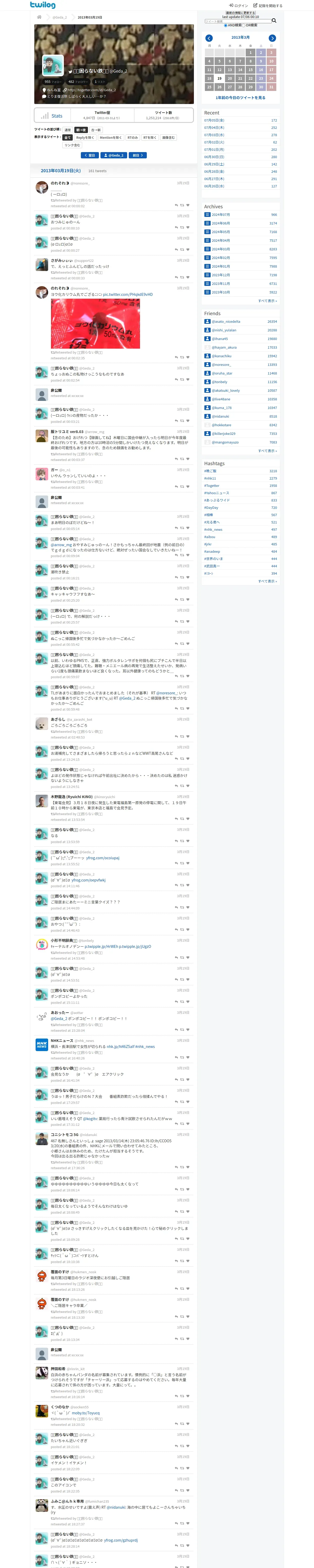Toggle the Mentionを除く filter
The image size is (314, 1568).
point(110,137)
